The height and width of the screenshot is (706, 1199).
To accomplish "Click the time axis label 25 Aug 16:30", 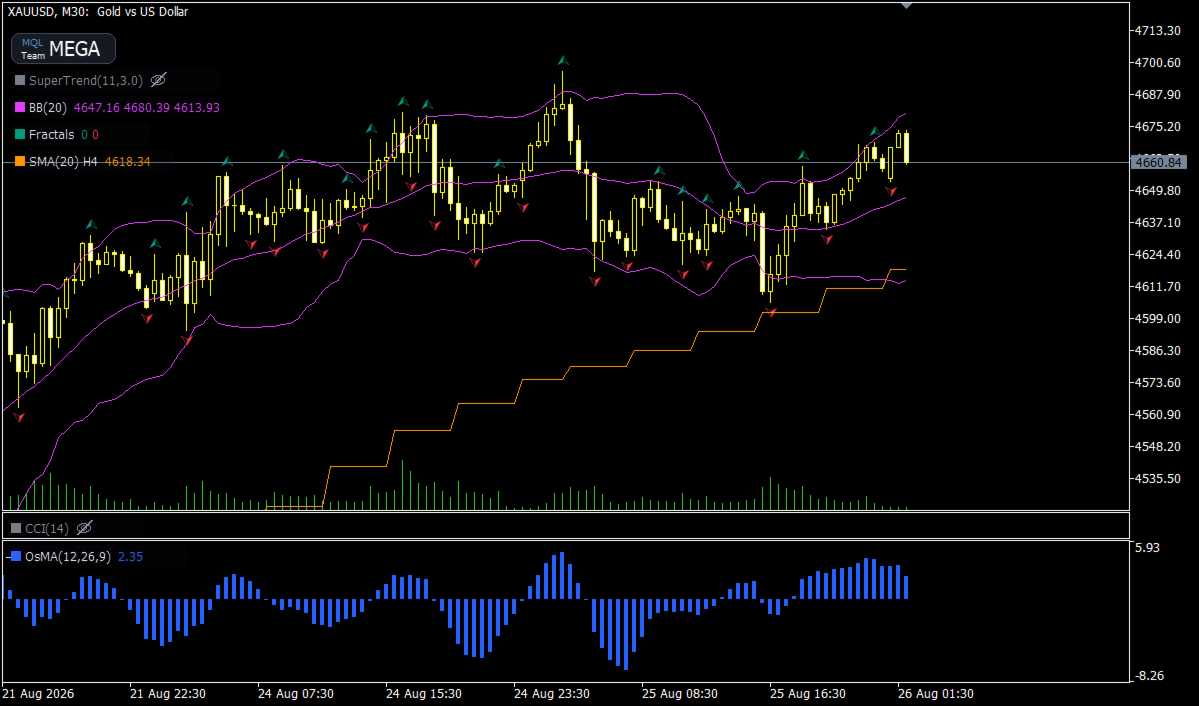I will (x=808, y=694).
